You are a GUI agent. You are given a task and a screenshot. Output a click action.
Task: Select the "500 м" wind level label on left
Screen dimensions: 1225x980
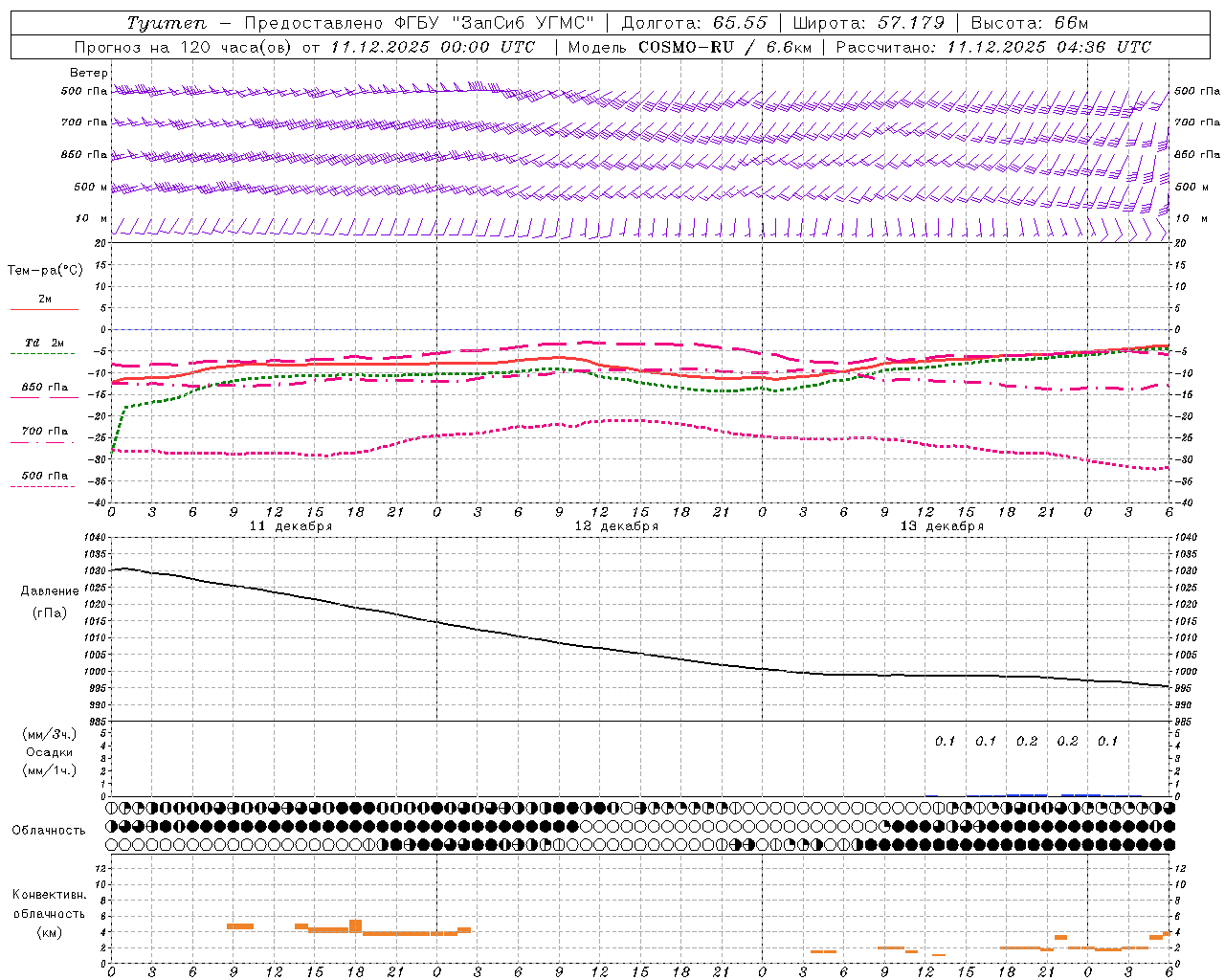[91, 187]
